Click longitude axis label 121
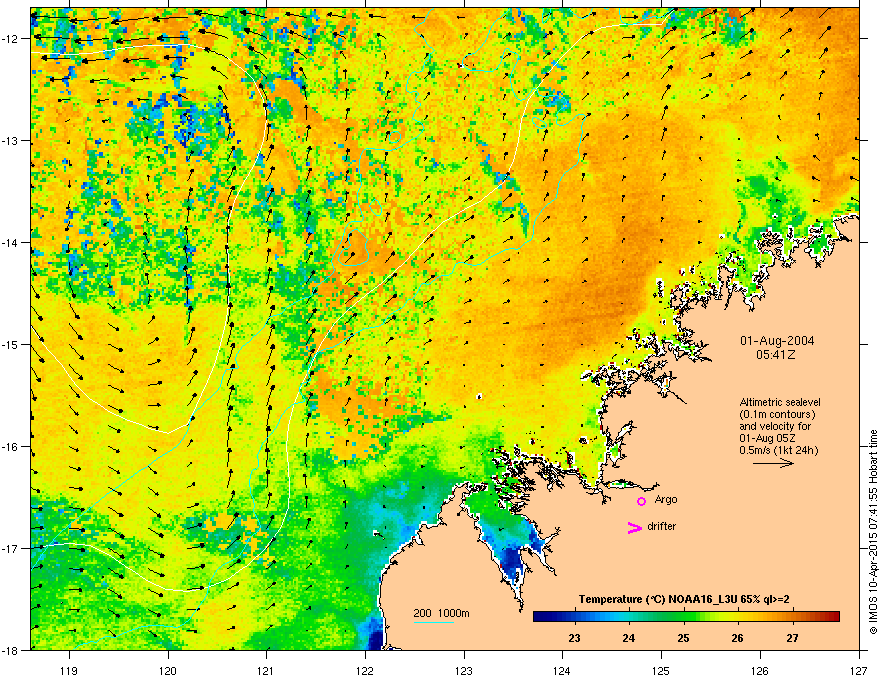Image resolution: width=880 pixels, height=680 pixels. [266, 670]
